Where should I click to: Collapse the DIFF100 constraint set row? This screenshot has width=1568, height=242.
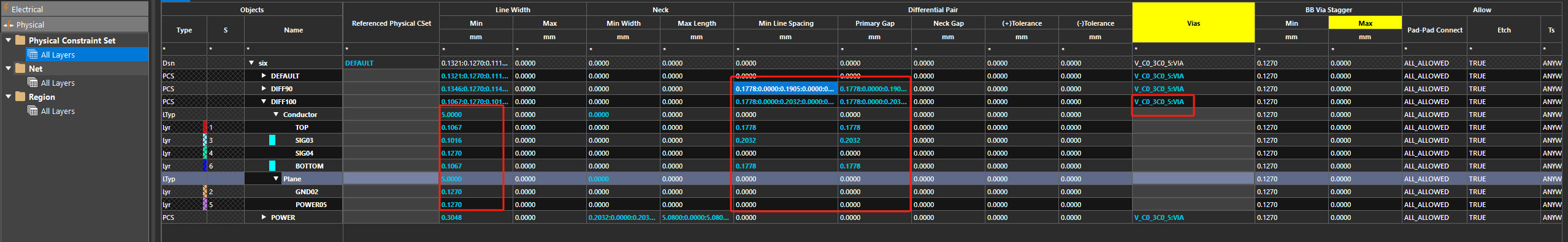pos(264,101)
